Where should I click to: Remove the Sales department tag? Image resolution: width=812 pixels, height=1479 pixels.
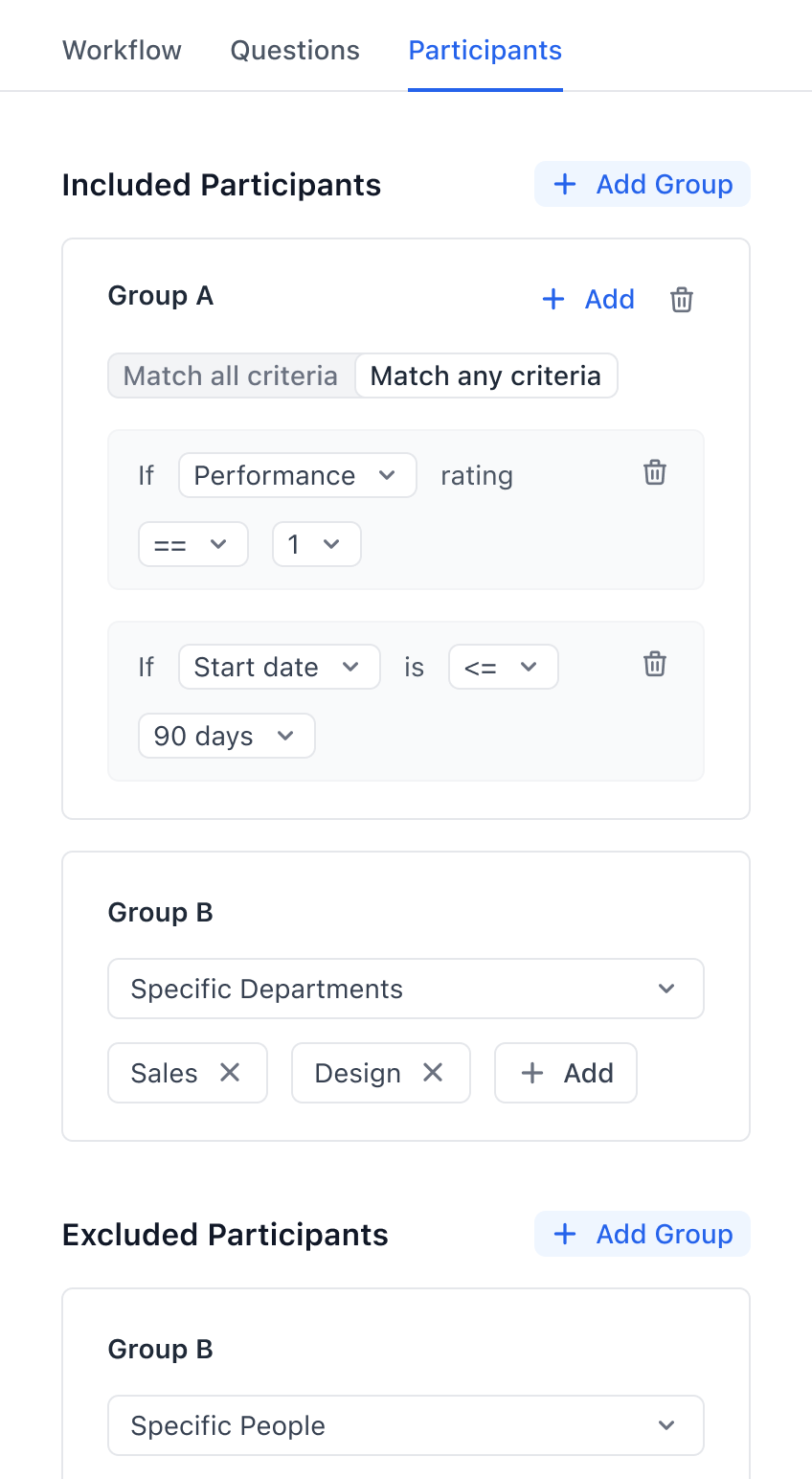point(230,1073)
